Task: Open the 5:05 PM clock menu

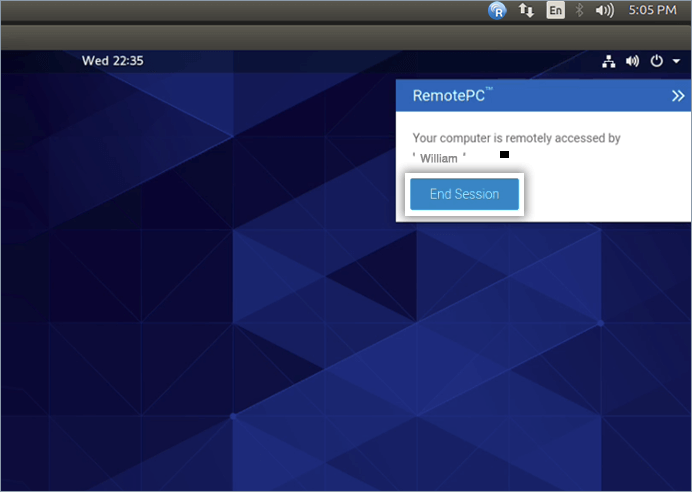Action: [652, 11]
